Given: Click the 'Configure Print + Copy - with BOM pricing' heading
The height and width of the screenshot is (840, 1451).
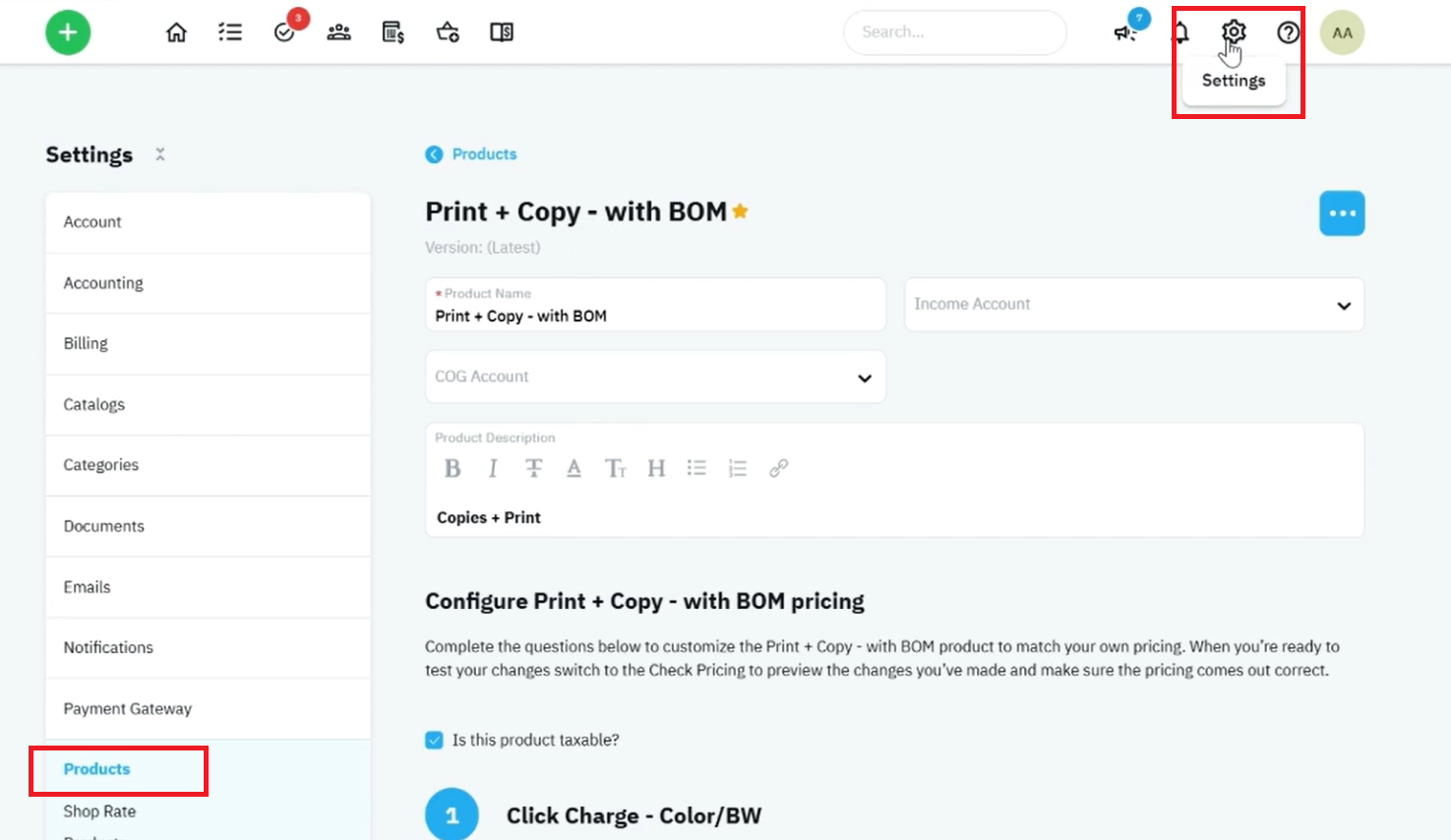Looking at the screenshot, I should click(x=644, y=601).
